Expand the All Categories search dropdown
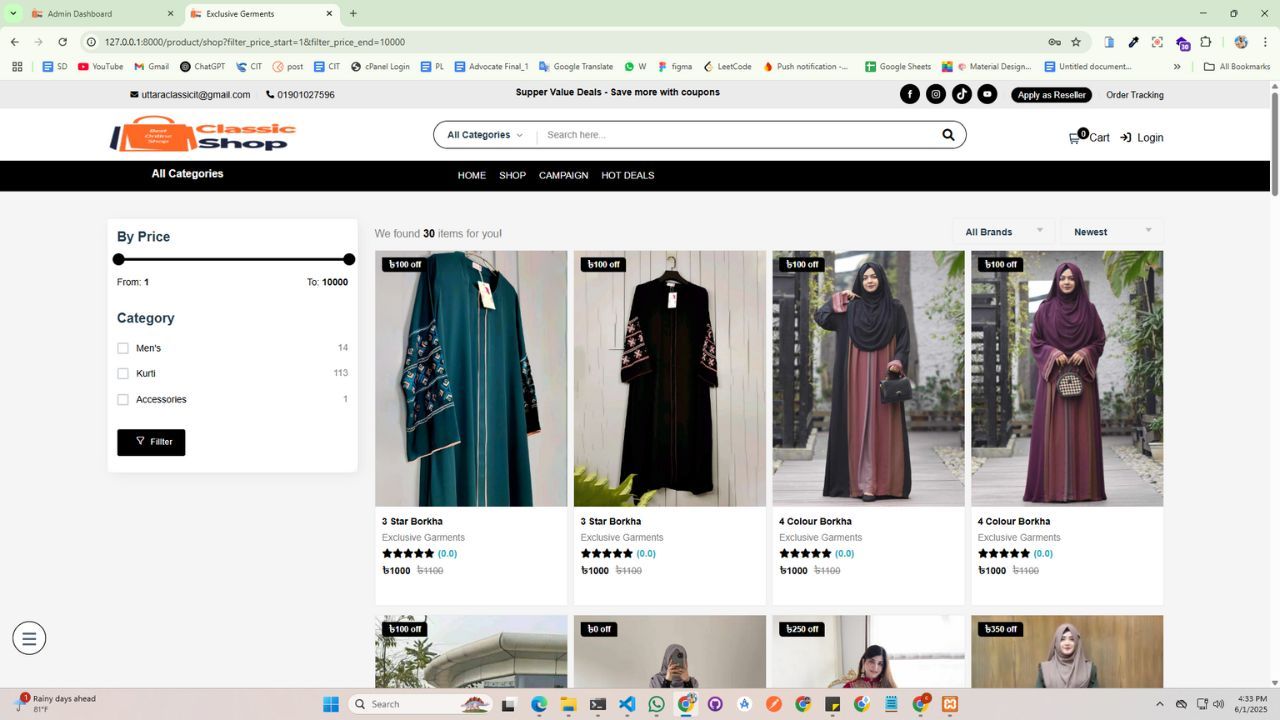 tap(485, 135)
